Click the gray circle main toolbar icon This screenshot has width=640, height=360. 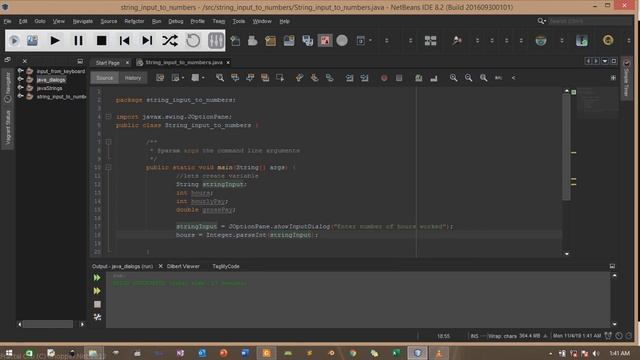tap(342, 40)
